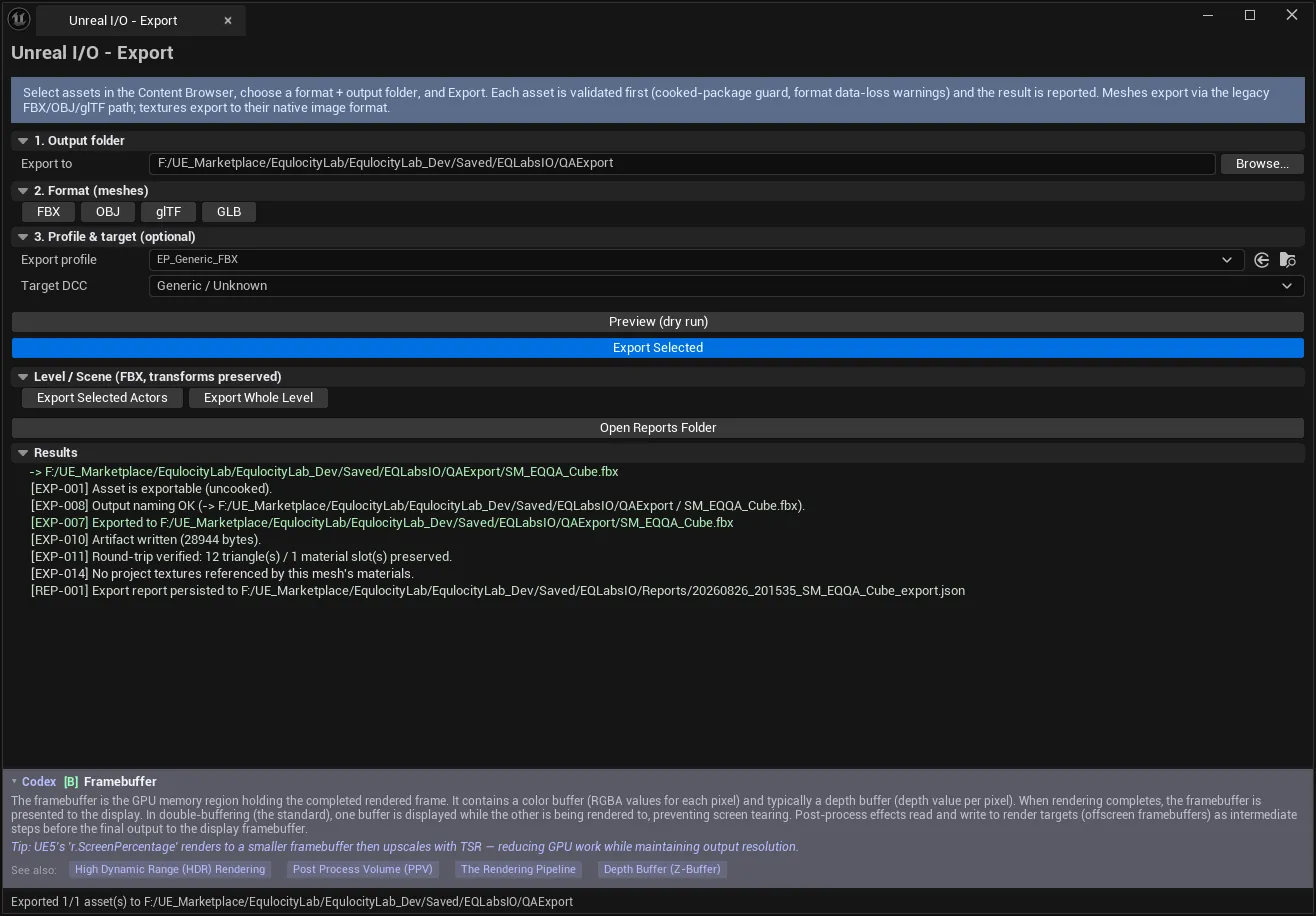Click the Unreal Engine logo icon

point(19,19)
